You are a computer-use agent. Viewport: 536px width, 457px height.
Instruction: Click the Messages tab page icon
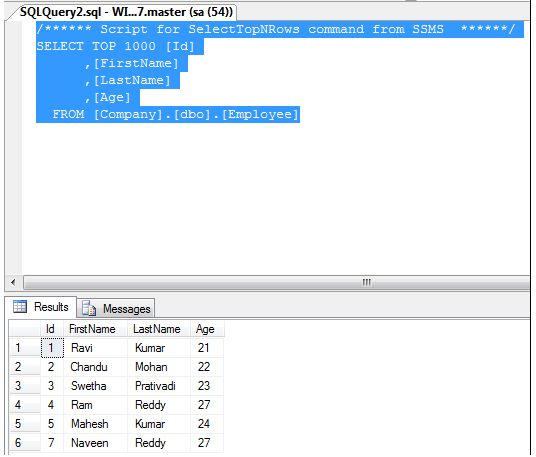tap(89, 308)
